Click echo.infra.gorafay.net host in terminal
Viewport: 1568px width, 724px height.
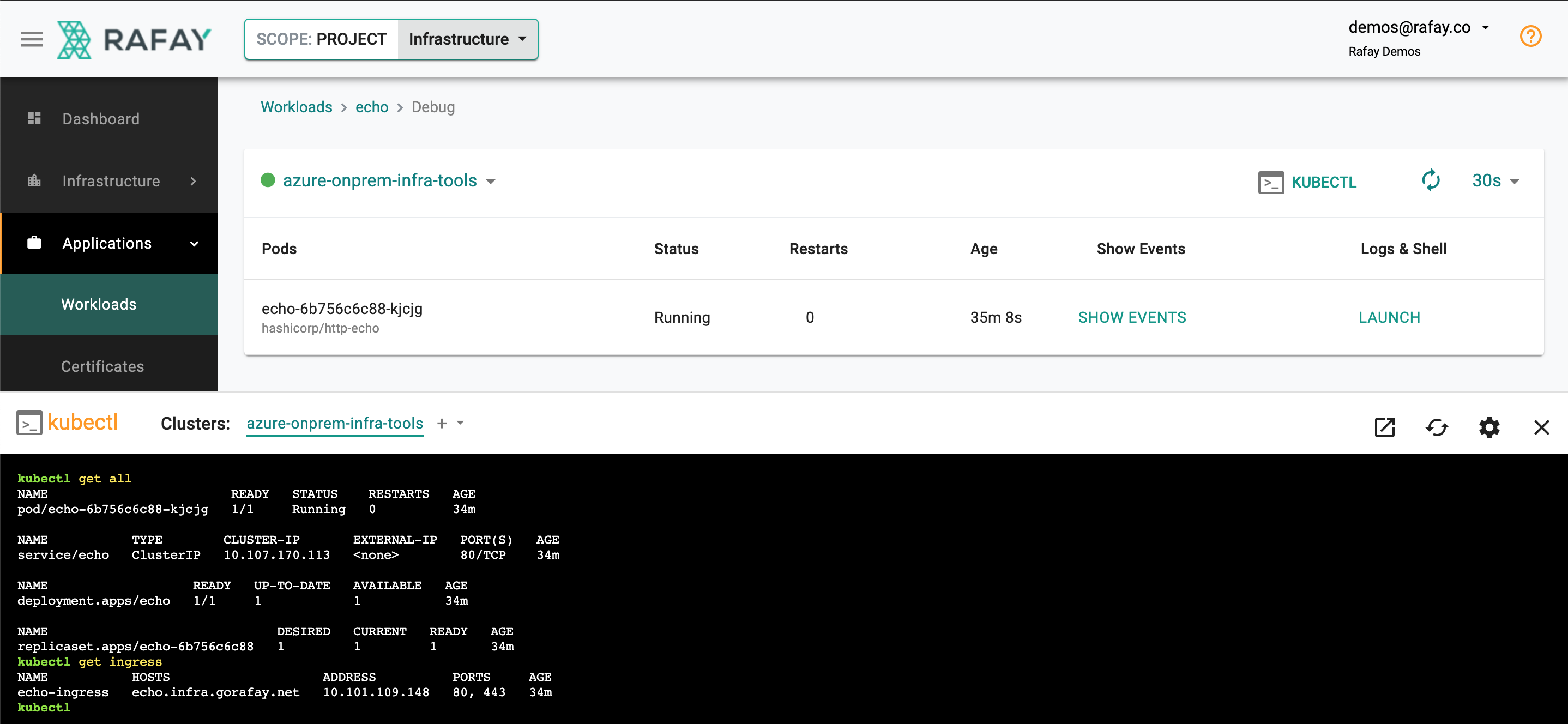point(215,692)
